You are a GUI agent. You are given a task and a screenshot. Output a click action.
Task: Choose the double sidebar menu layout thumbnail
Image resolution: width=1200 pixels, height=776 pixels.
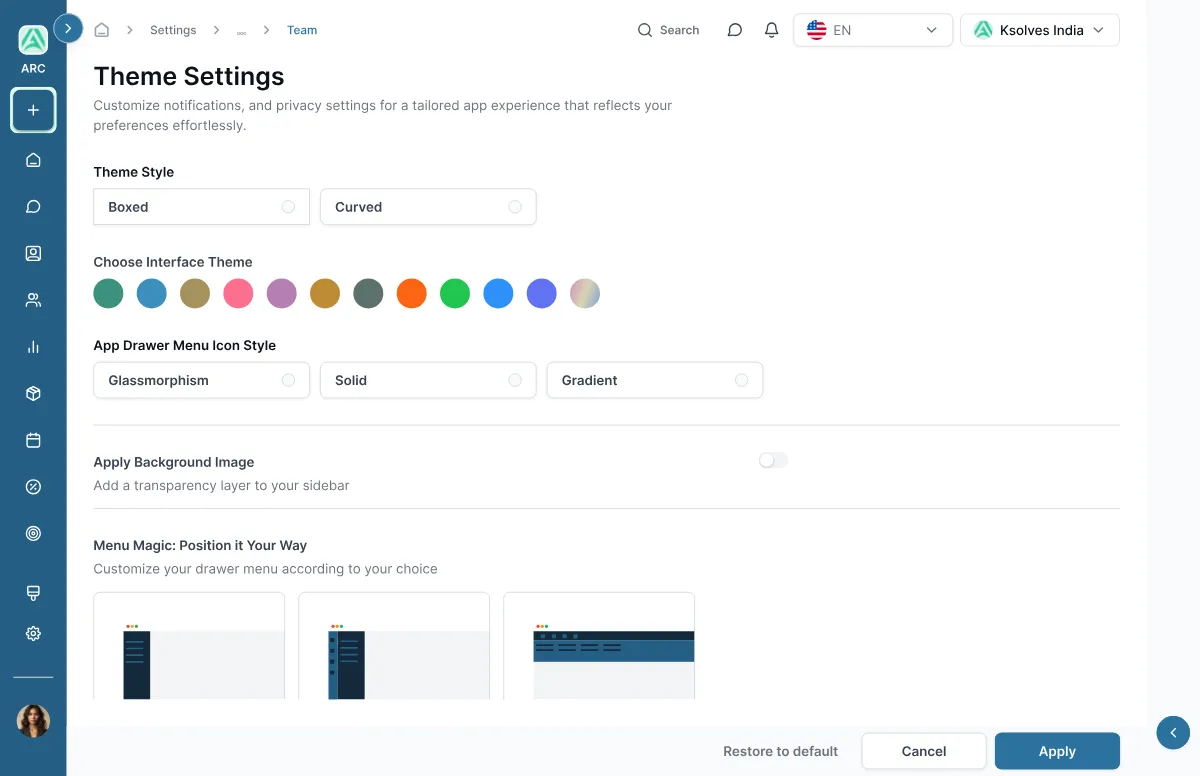(x=394, y=646)
